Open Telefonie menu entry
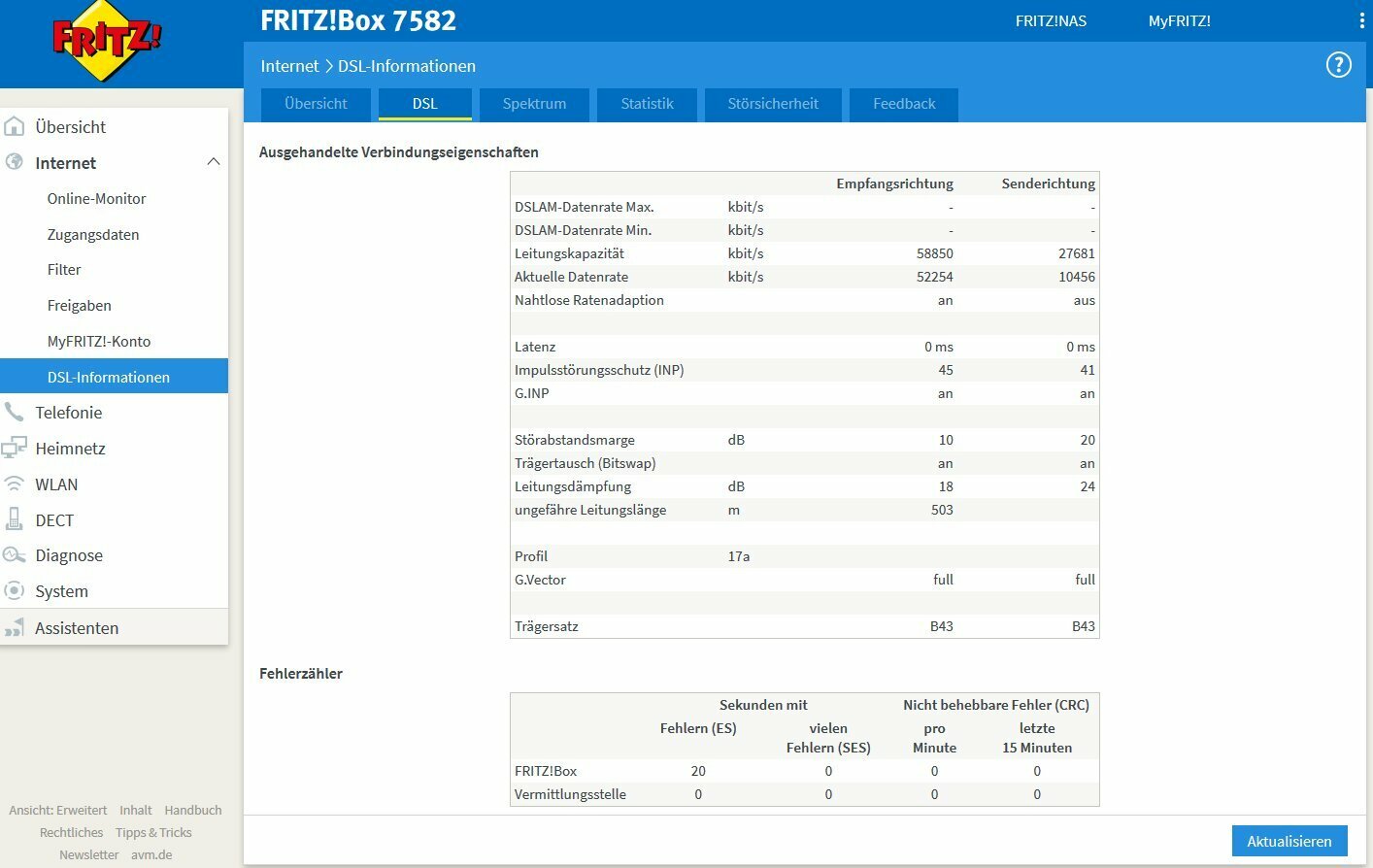This screenshot has width=1373, height=868. (68, 412)
